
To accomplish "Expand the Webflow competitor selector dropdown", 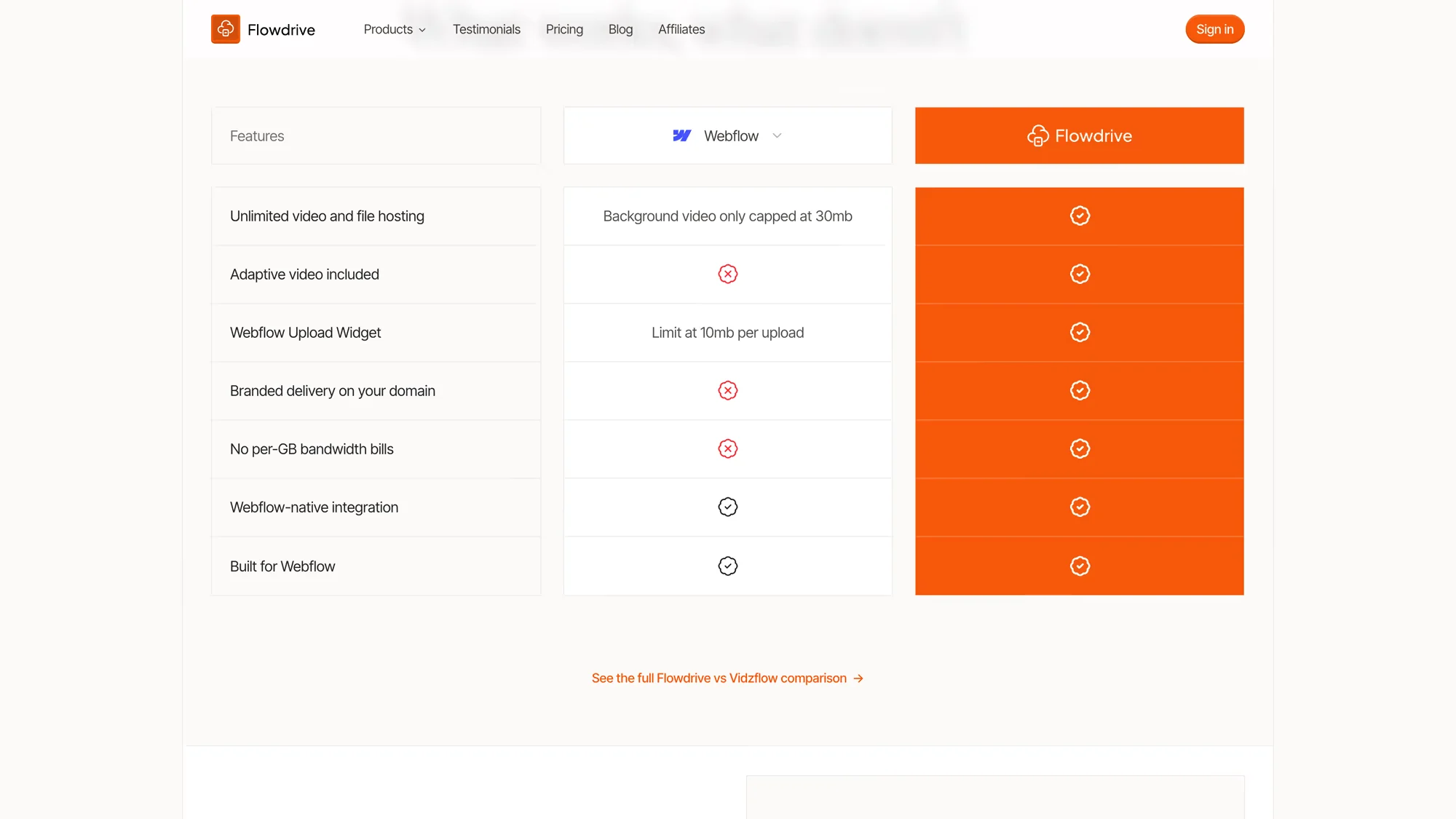I will point(728,135).
